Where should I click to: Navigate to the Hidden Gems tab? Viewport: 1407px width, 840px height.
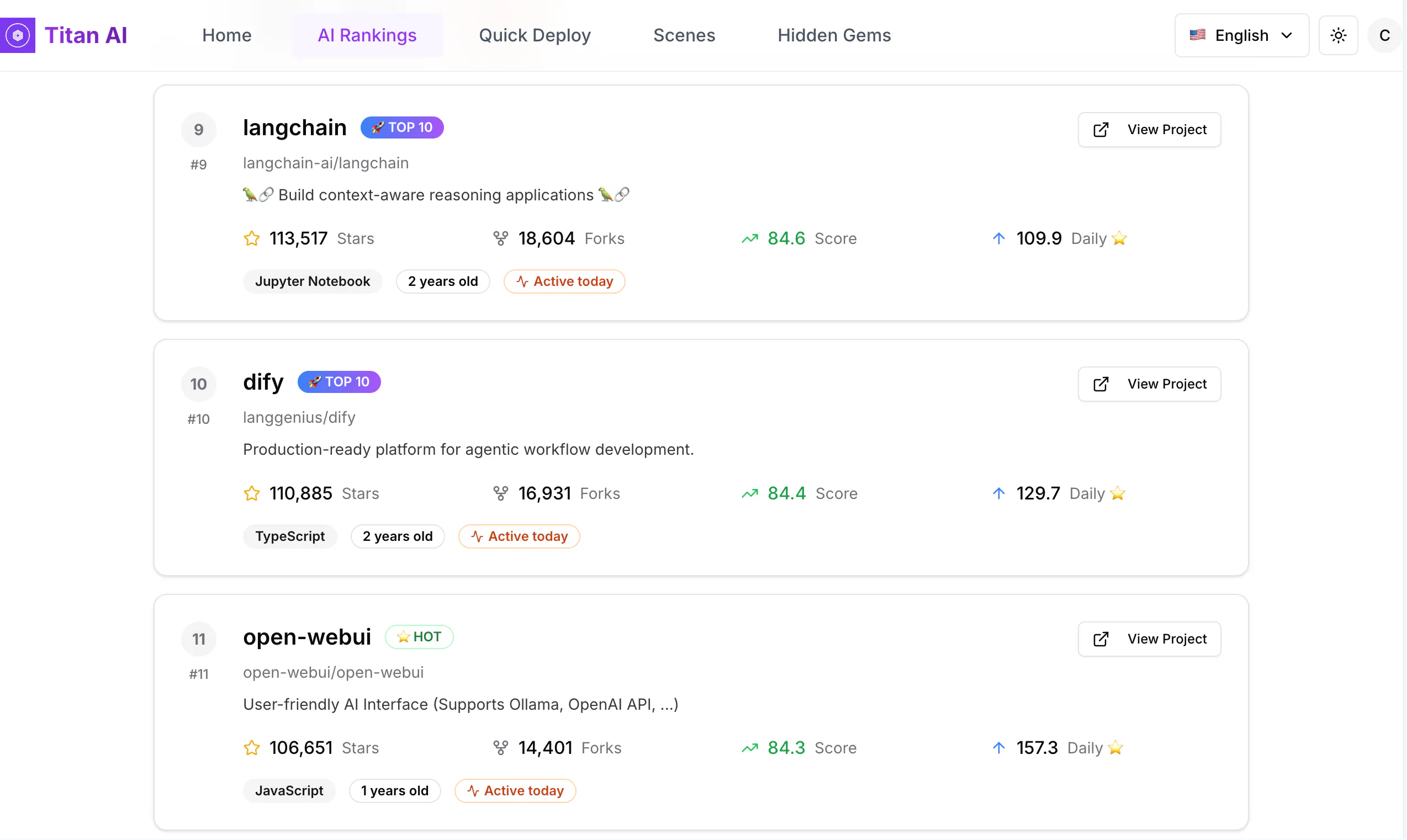tap(834, 35)
